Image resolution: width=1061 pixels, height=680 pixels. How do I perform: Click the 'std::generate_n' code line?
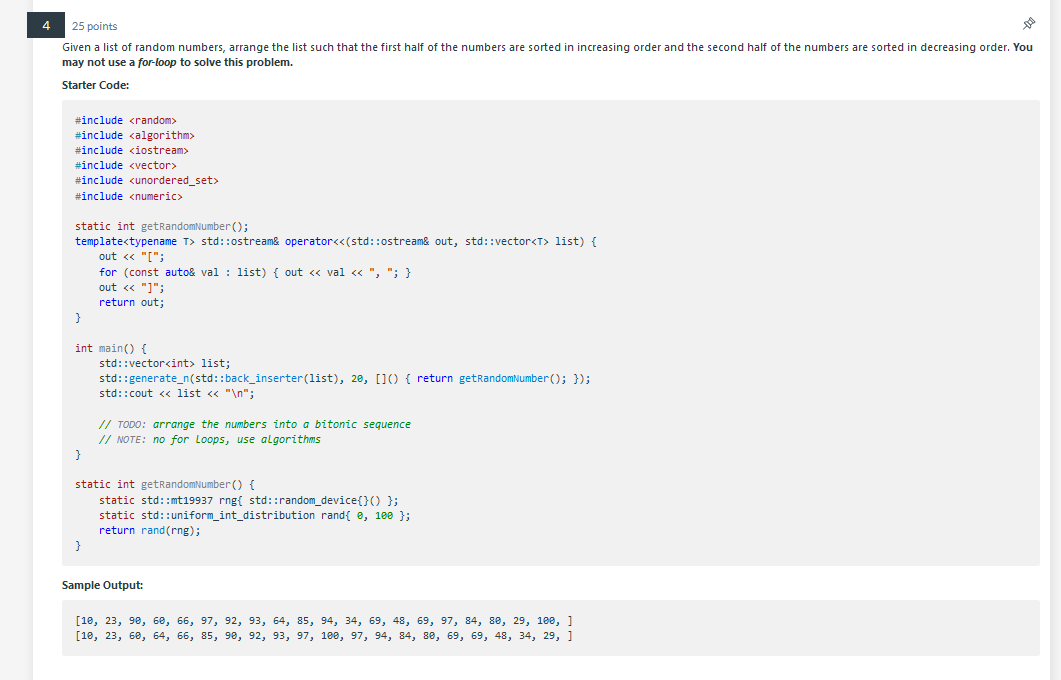(344, 378)
